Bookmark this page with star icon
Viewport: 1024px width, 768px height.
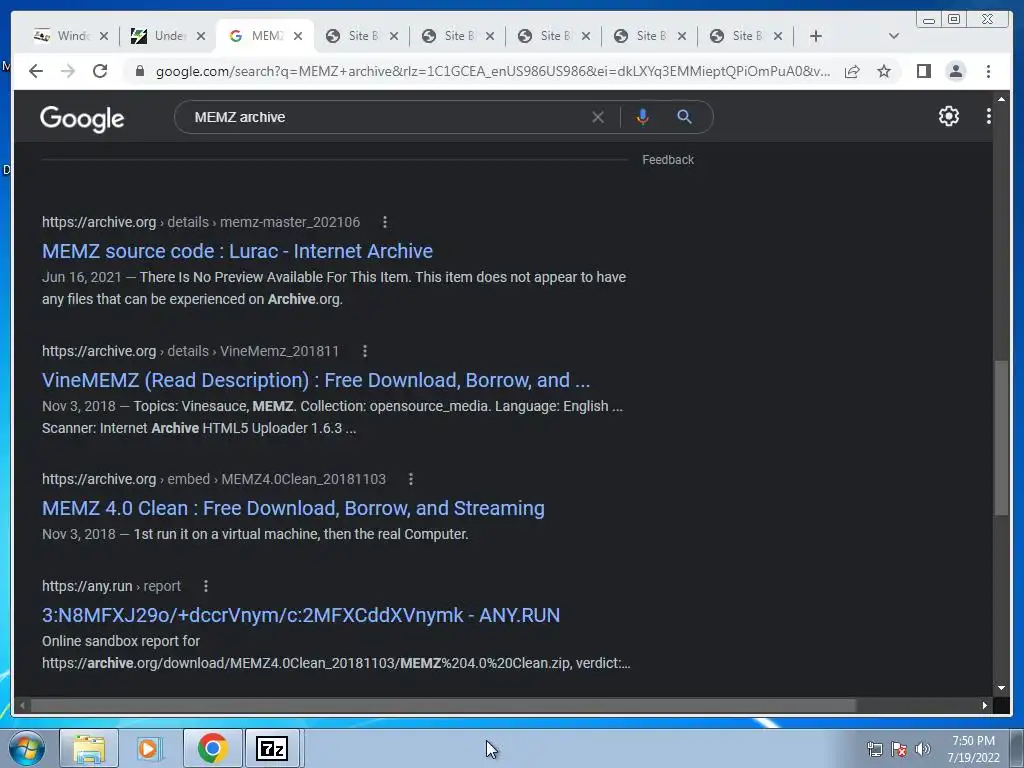click(884, 71)
